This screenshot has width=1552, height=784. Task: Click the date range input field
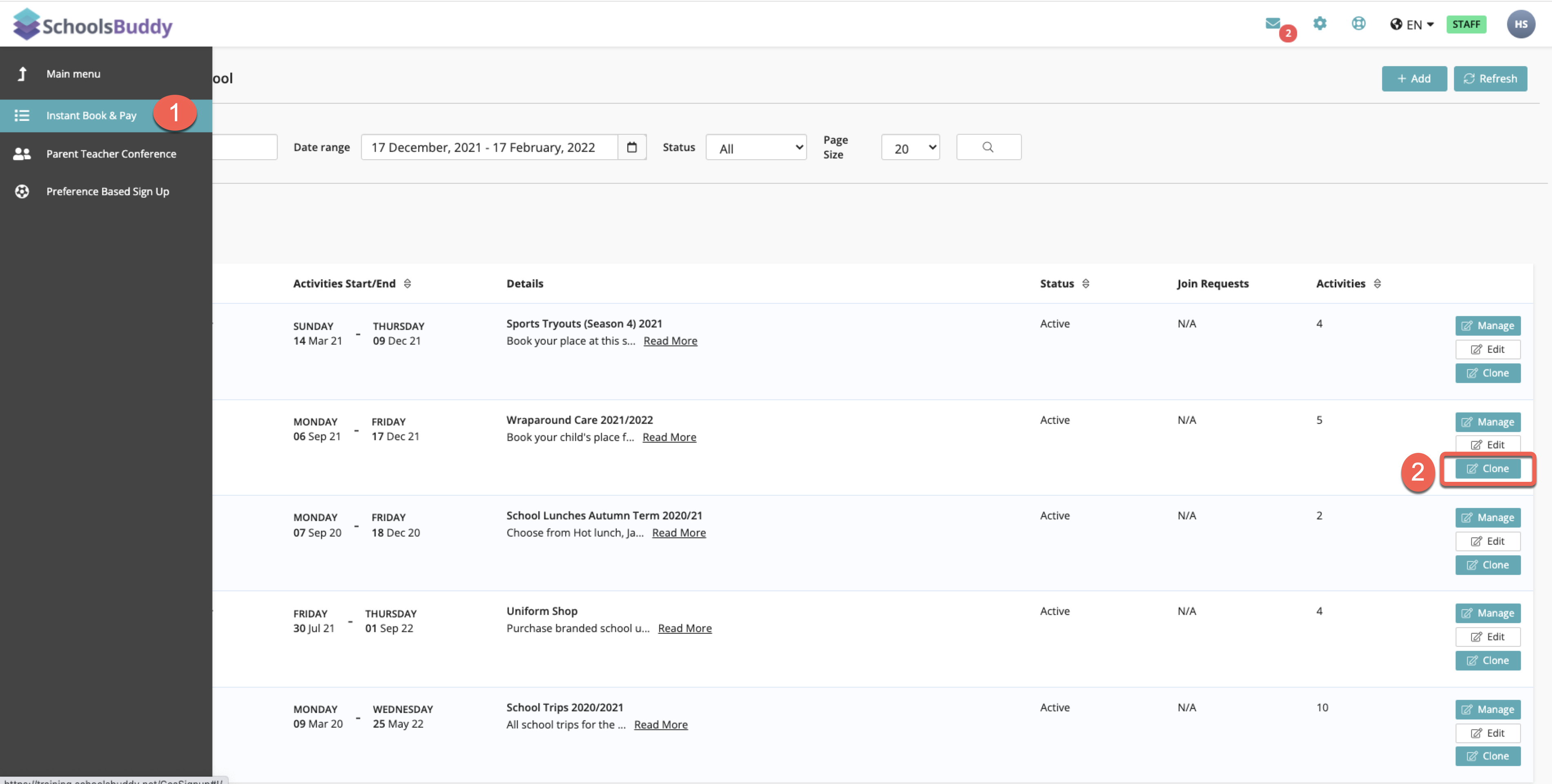pos(488,147)
